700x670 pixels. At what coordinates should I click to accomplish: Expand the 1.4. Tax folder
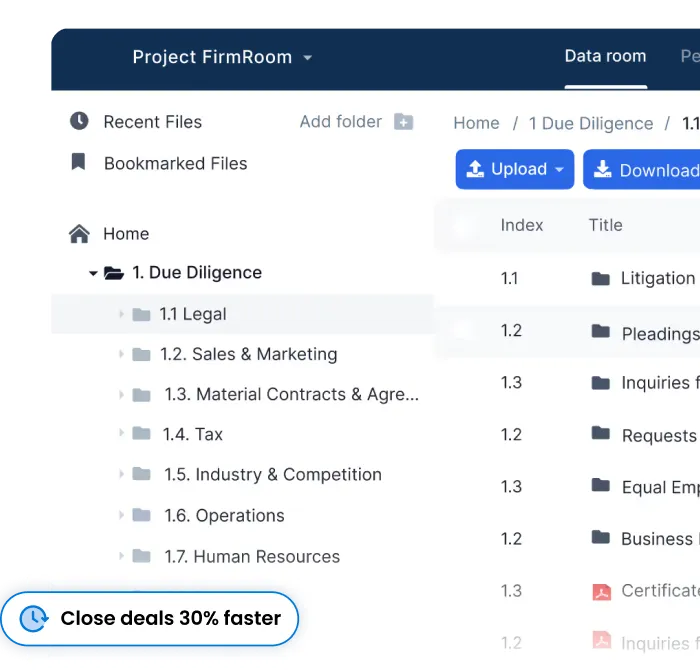point(121,433)
